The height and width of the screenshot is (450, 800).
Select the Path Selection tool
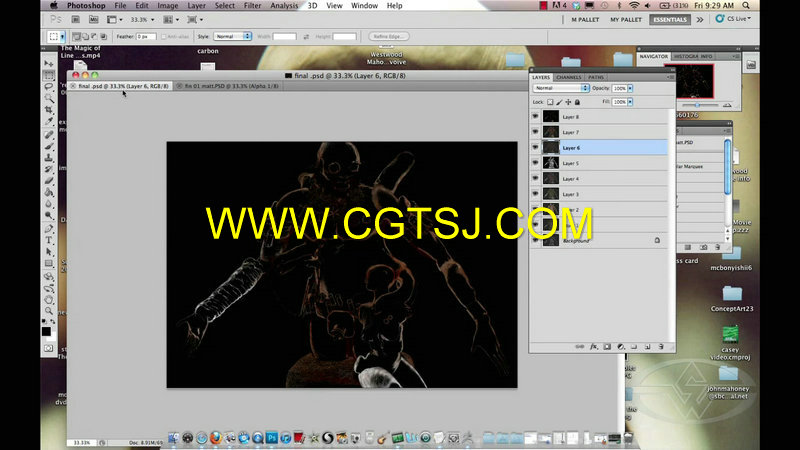49,252
